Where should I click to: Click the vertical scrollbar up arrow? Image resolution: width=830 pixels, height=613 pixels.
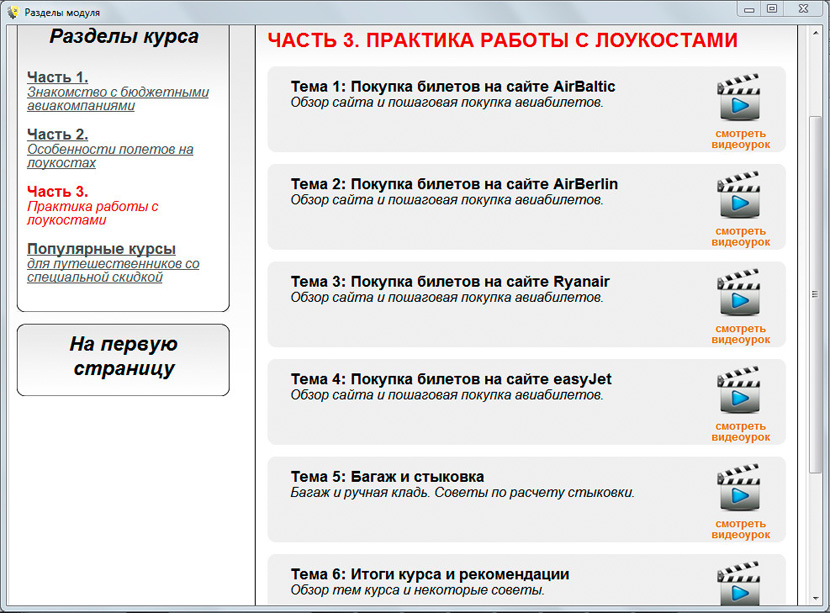click(815, 33)
